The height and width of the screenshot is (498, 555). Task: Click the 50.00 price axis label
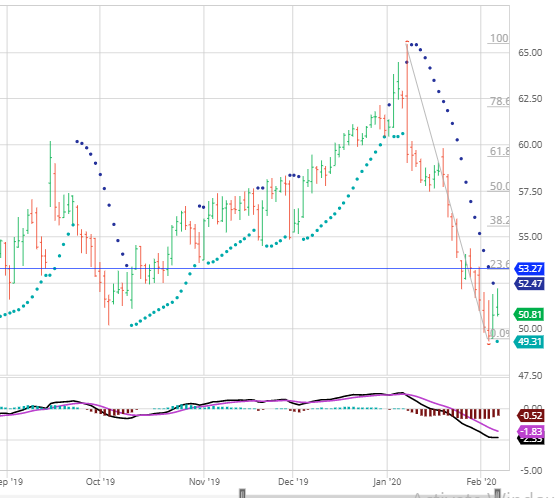point(530,329)
